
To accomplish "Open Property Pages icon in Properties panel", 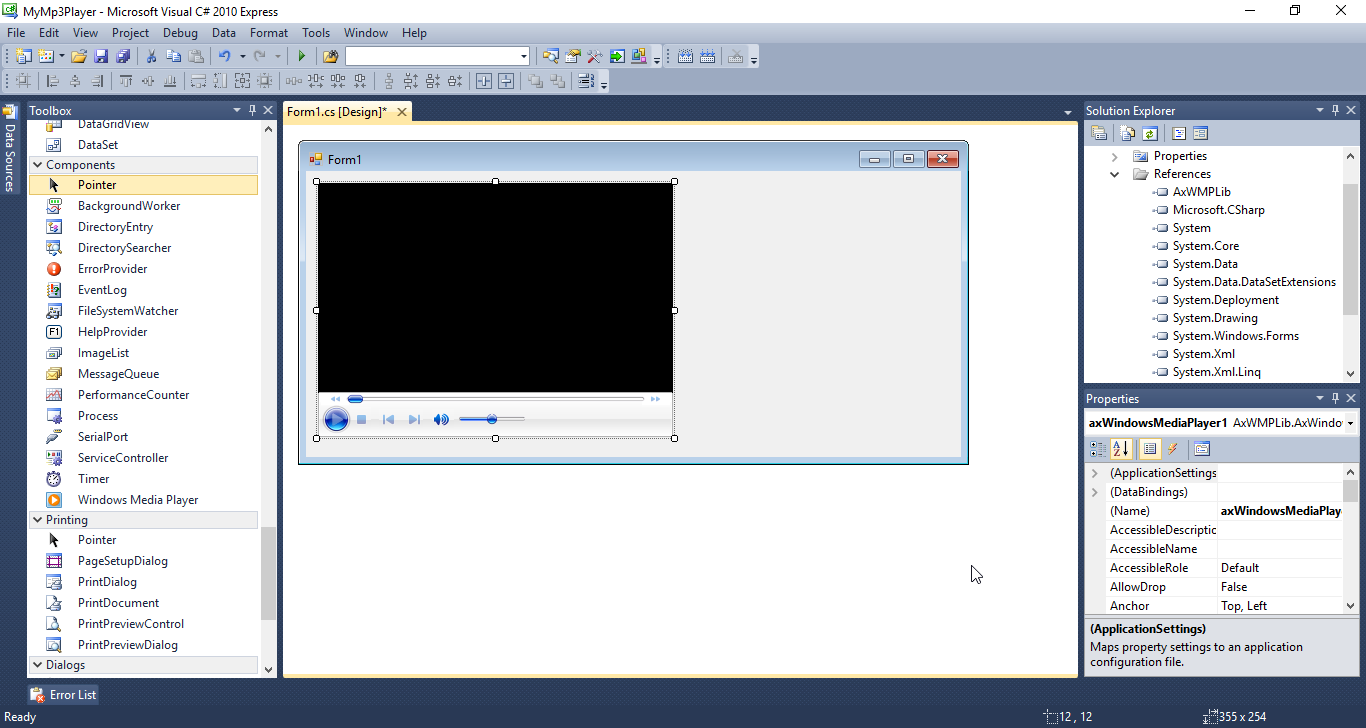I will pos(1202,449).
